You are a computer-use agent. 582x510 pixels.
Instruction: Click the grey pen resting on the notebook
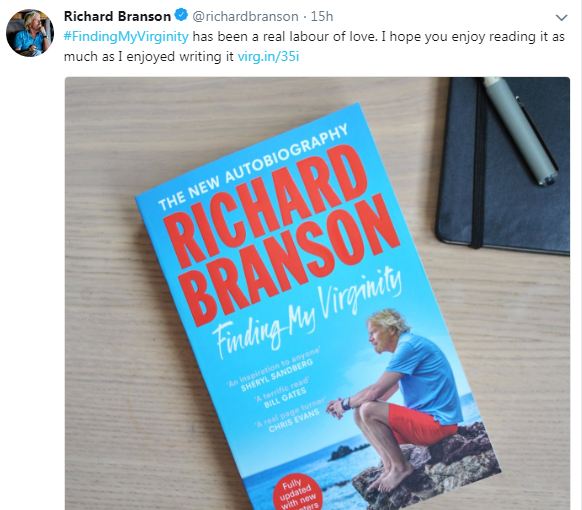point(520,131)
